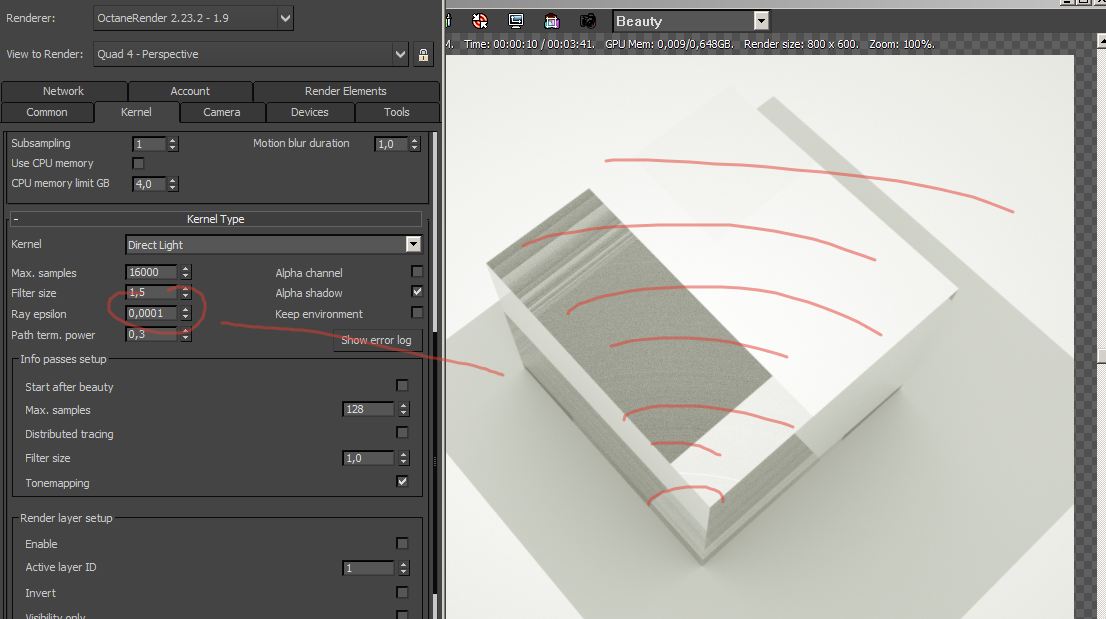Click the CPU memory limit GB field
The image size is (1106, 619).
click(149, 184)
